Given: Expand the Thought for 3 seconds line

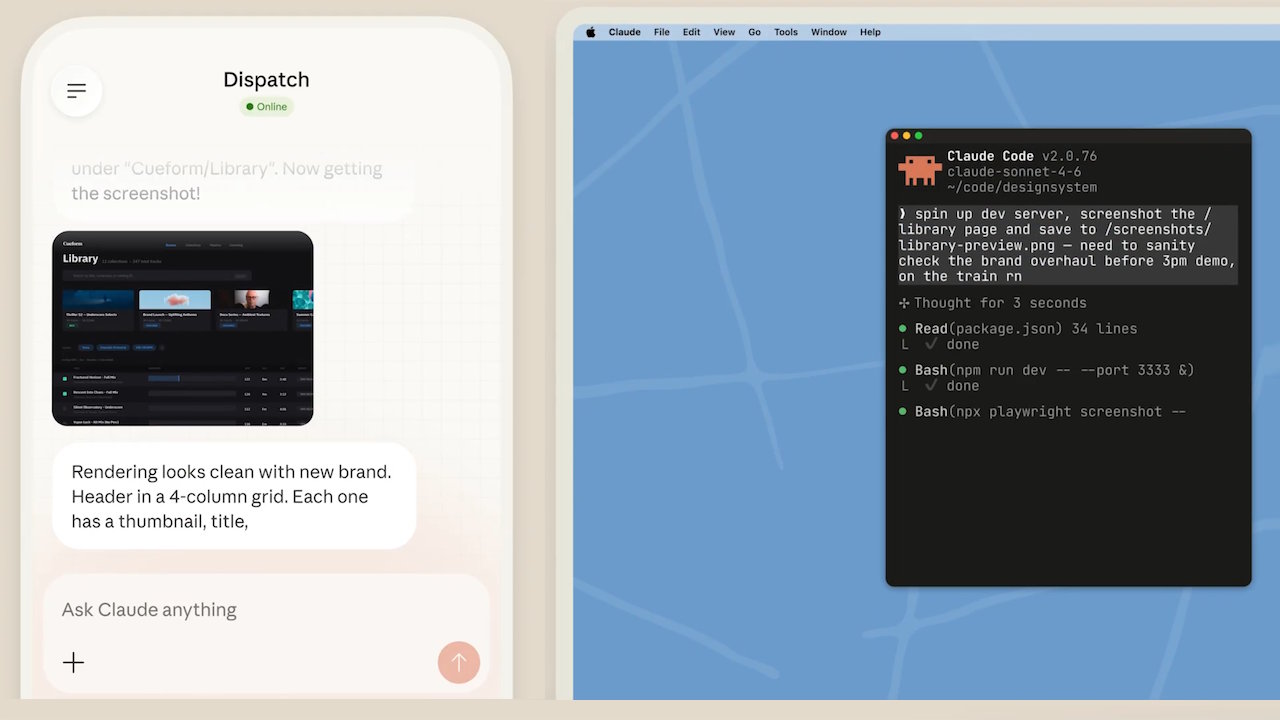Looking at the screenshot, I should coord(992,303).
